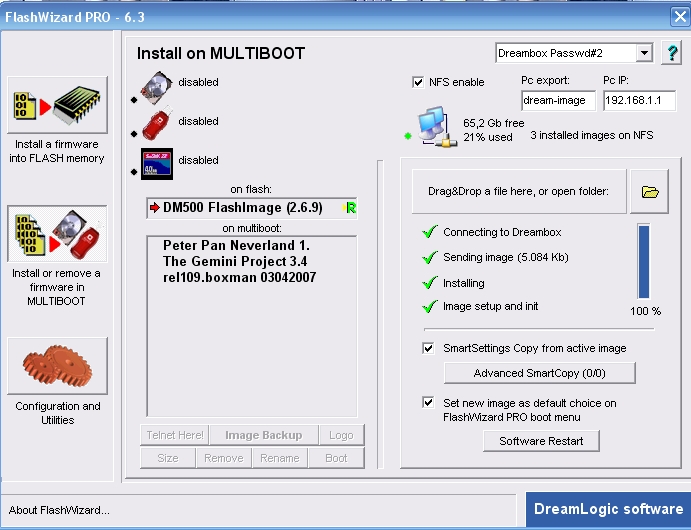Click the Pc IP 192.168.1.1 field
The width and height of the screenshot is (691, 530).
[x=639, y=100]
